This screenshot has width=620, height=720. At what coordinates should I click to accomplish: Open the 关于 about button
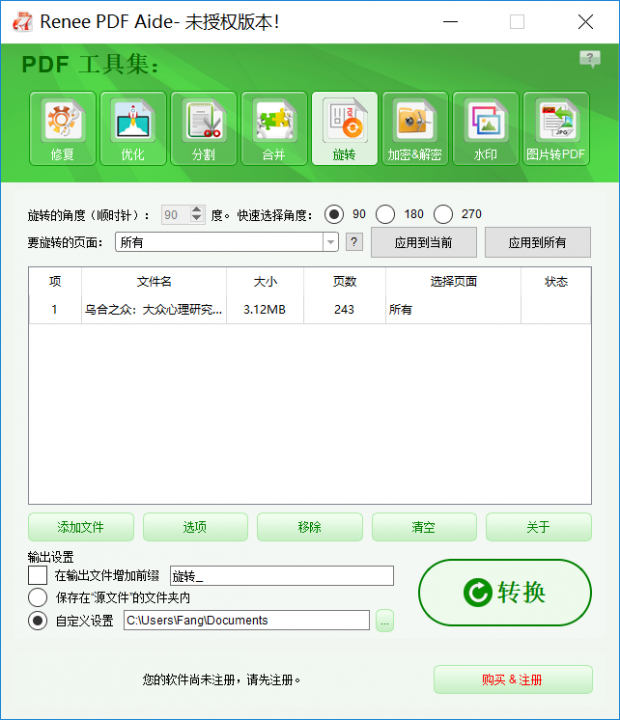538,527
